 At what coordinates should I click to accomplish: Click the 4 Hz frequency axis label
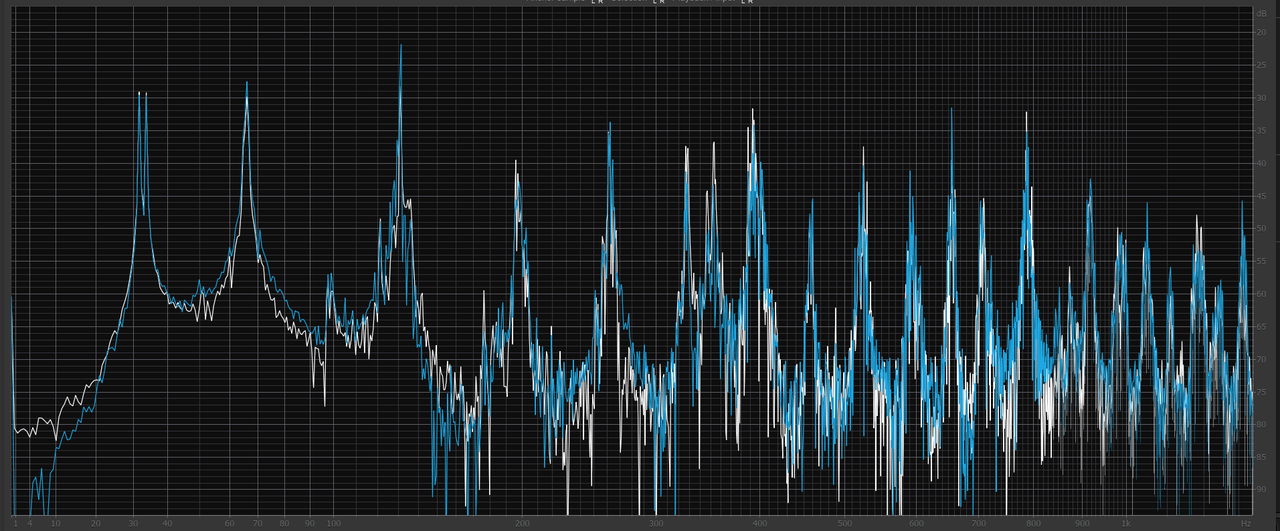tap(29, 523)
